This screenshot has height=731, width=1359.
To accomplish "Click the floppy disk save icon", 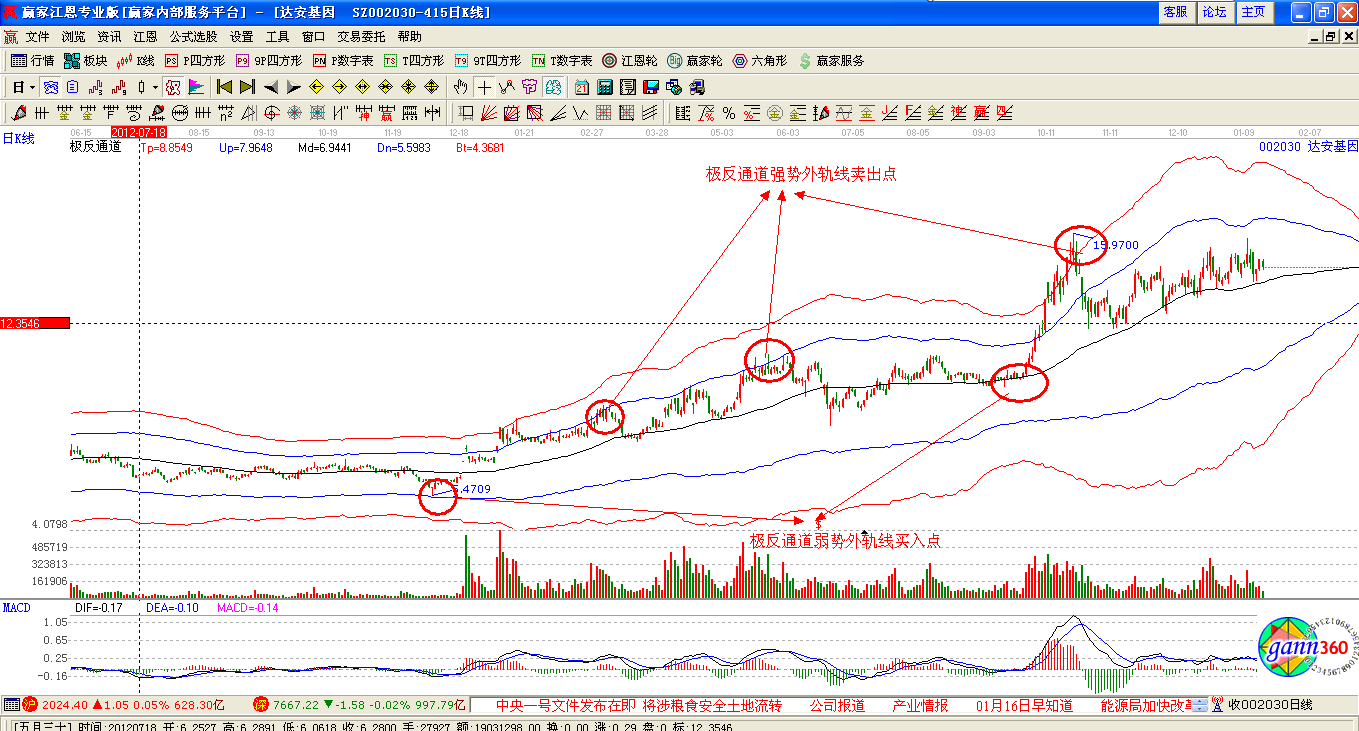I will coord(651,87).
